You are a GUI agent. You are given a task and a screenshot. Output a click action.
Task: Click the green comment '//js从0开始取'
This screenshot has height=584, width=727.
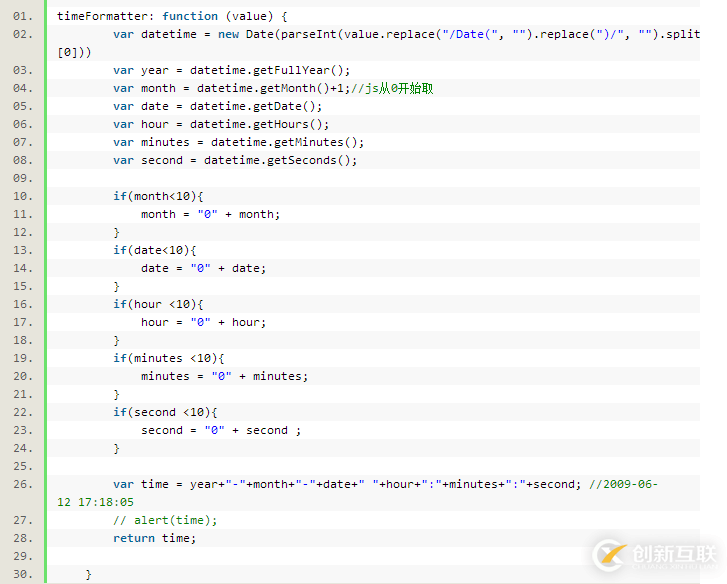coord(392,88)
